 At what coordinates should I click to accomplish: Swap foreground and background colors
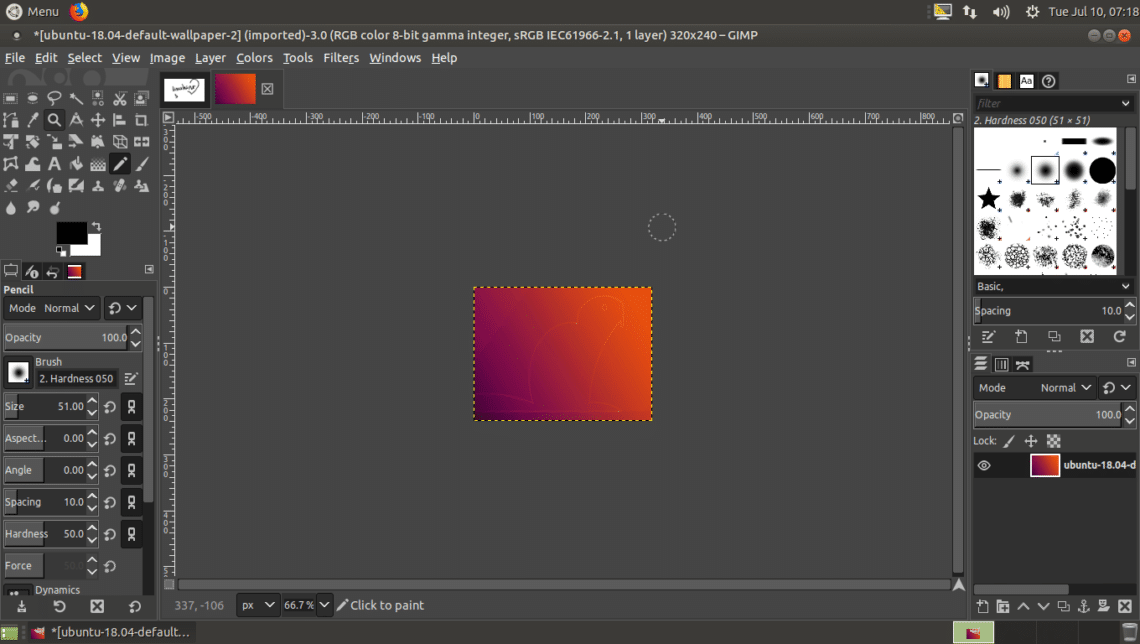(x=96, y=227)
